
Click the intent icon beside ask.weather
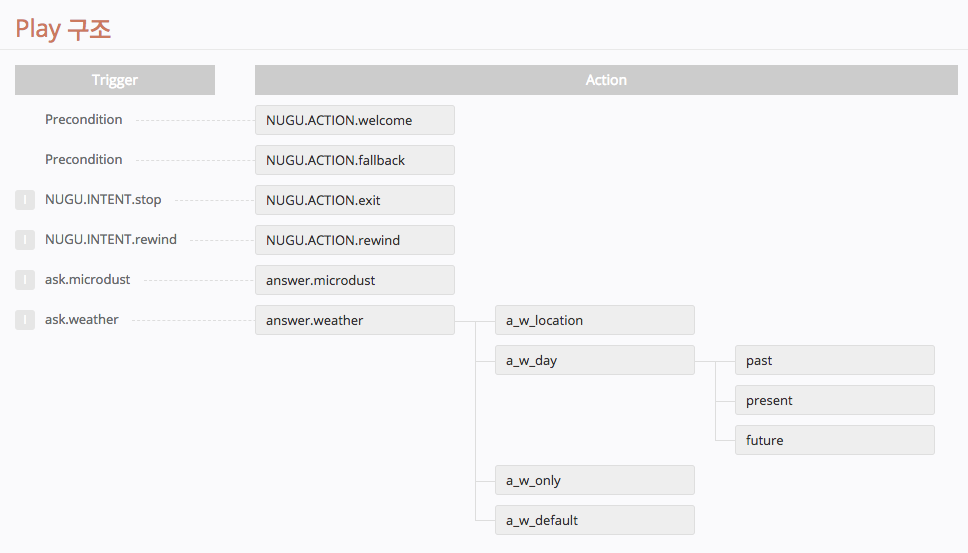tap(25, 320)
